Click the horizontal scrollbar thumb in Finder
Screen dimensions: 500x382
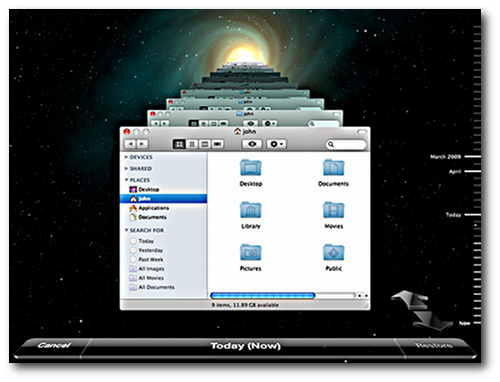pos(263,295)
